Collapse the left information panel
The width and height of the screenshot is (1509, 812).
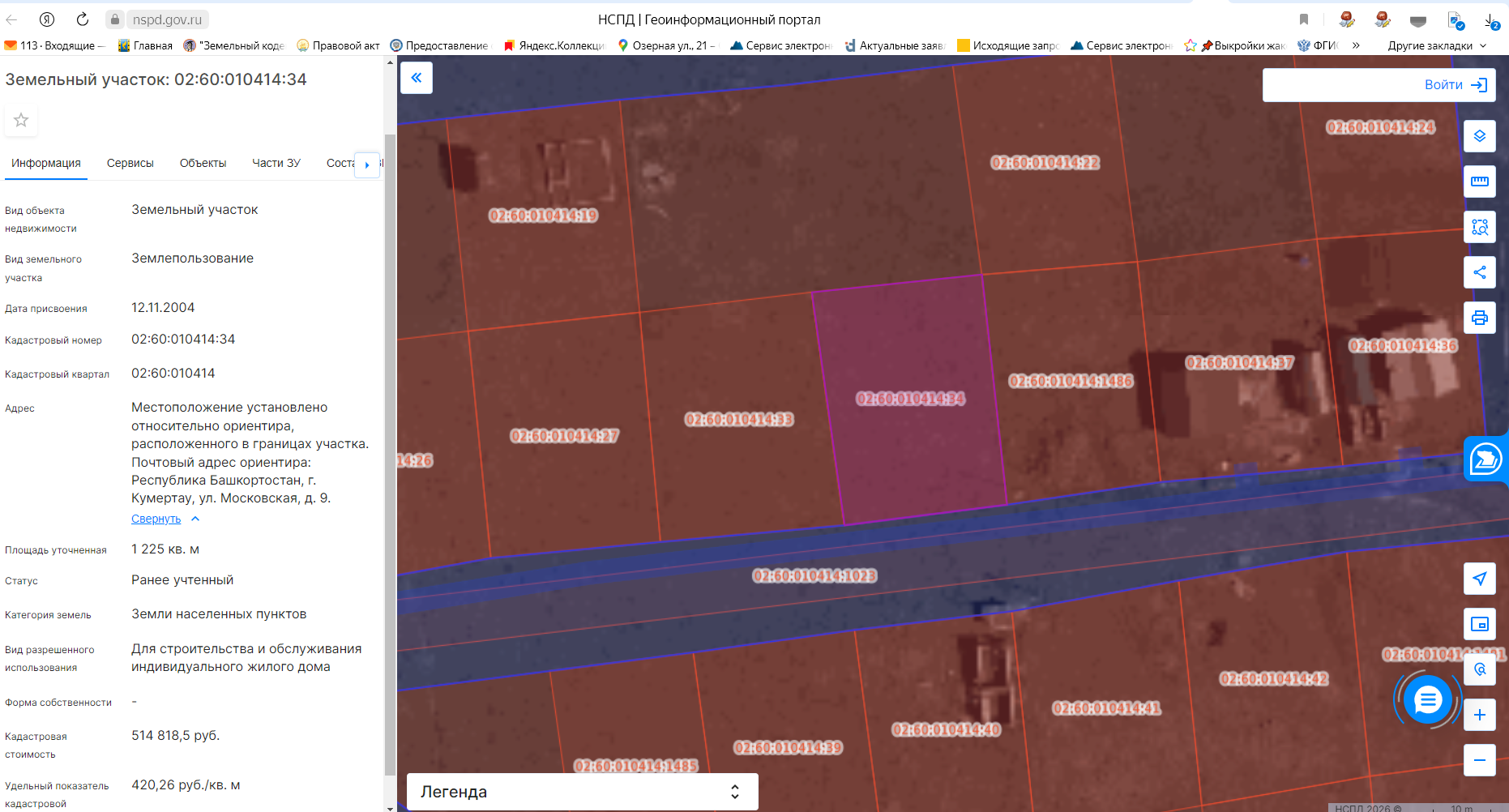(417, 78)
